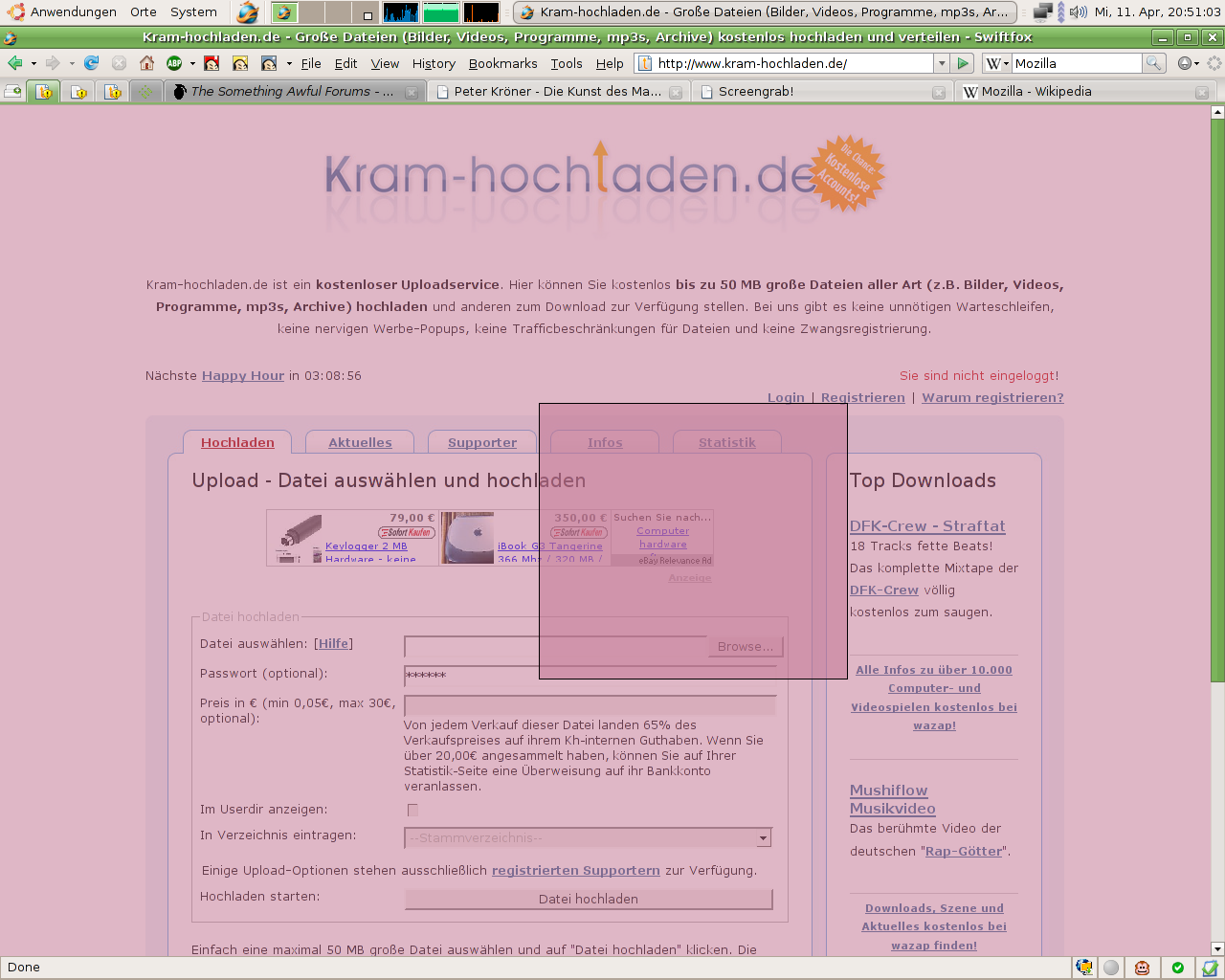Focus the Mozilla search box
The image size is (1225, 980).
point(1077,63)
